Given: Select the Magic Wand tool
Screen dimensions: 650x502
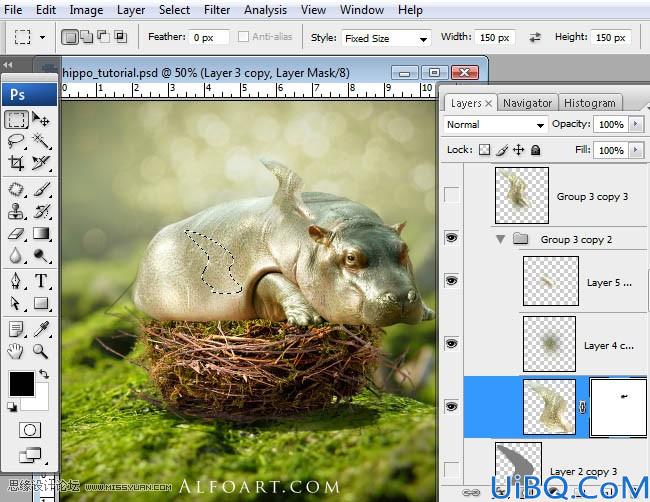Looking at the screenshot, I should tap(41, 141).
